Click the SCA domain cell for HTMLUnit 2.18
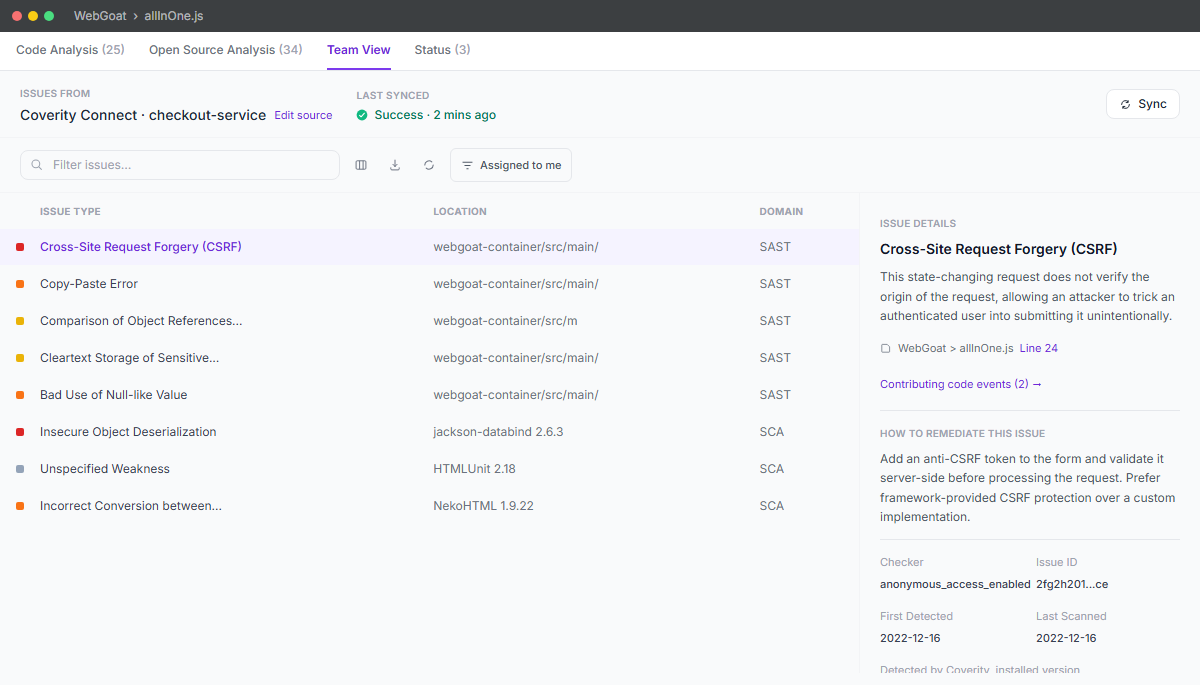This screenshot has width=1200, height=685. click(771, 469)
